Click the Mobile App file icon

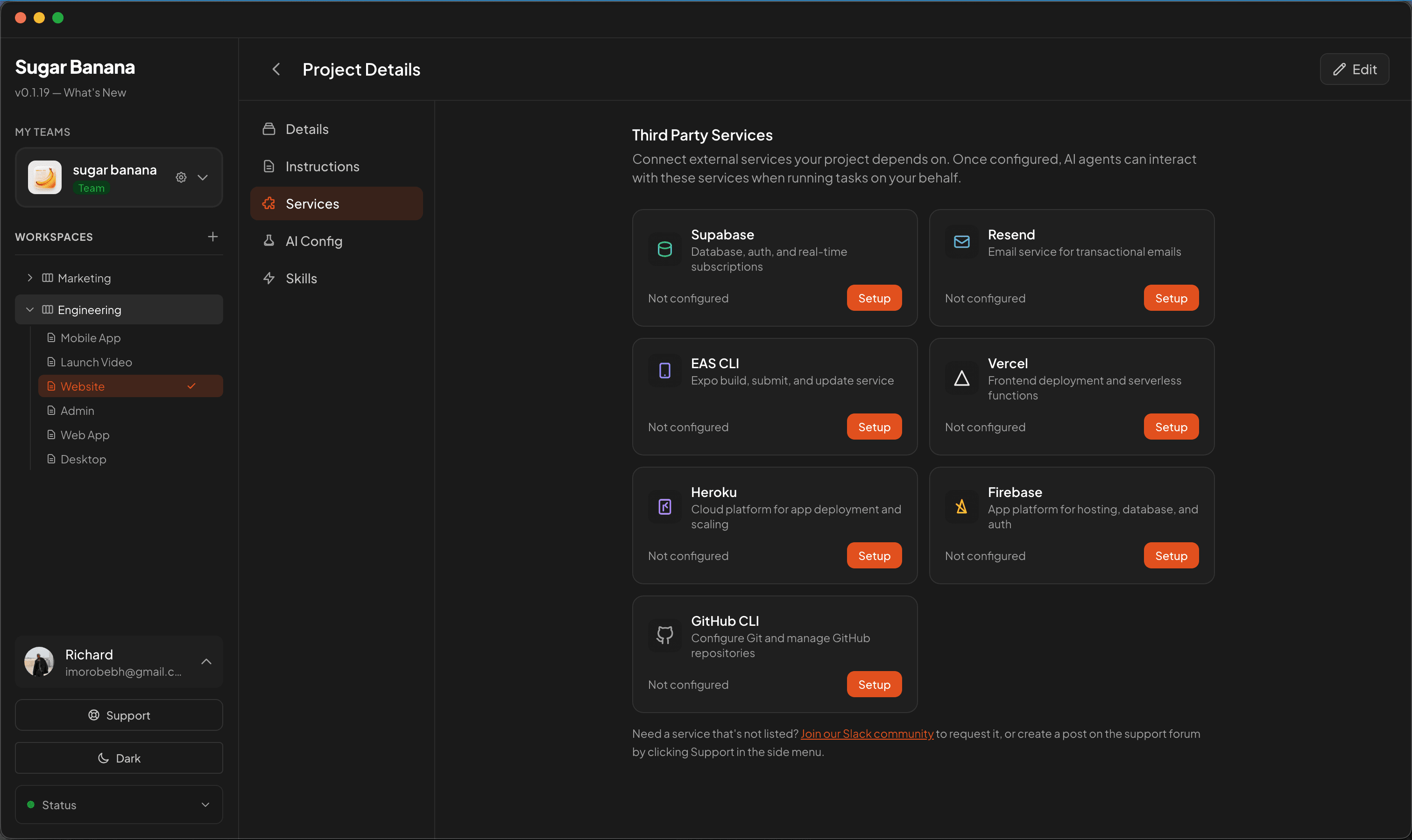tap(51, 338)
